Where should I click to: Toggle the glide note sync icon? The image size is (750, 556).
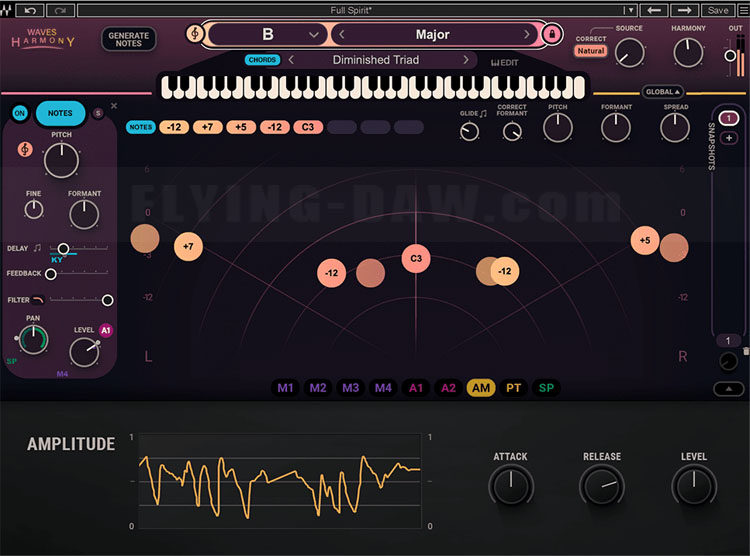coord(483,113)
